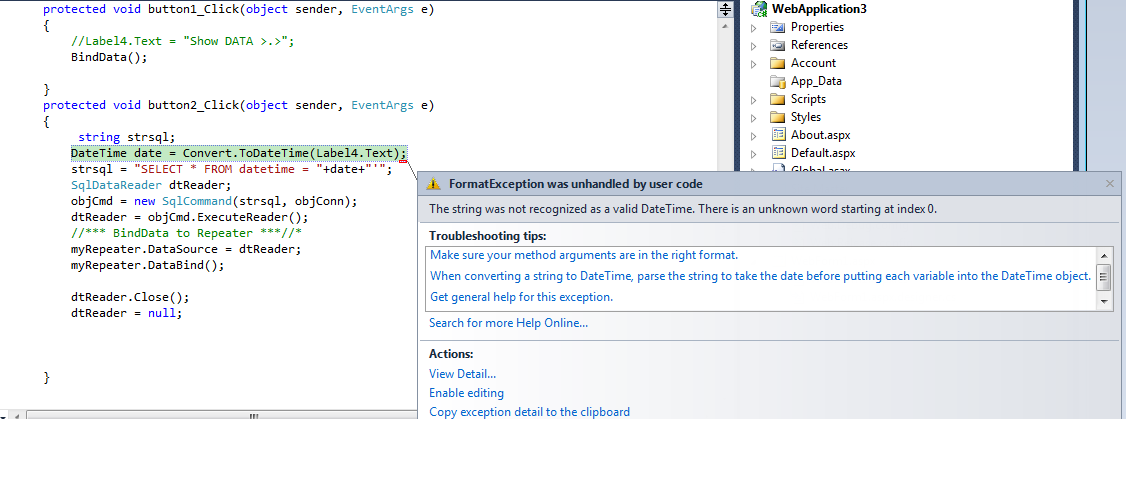Click the highlighted 'DateTime date = Convert.ToDateTime' line
The image size is (1126, 480).
(239, 153)
